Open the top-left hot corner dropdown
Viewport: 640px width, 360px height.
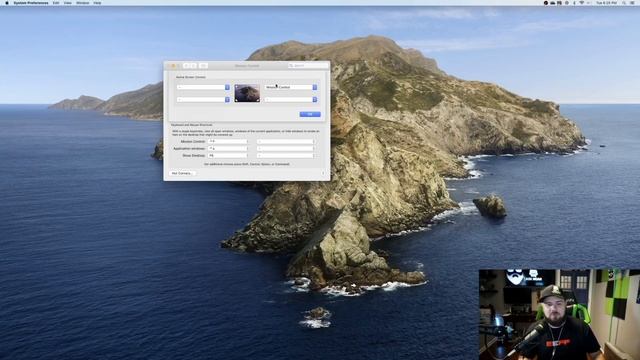(203, 87)
